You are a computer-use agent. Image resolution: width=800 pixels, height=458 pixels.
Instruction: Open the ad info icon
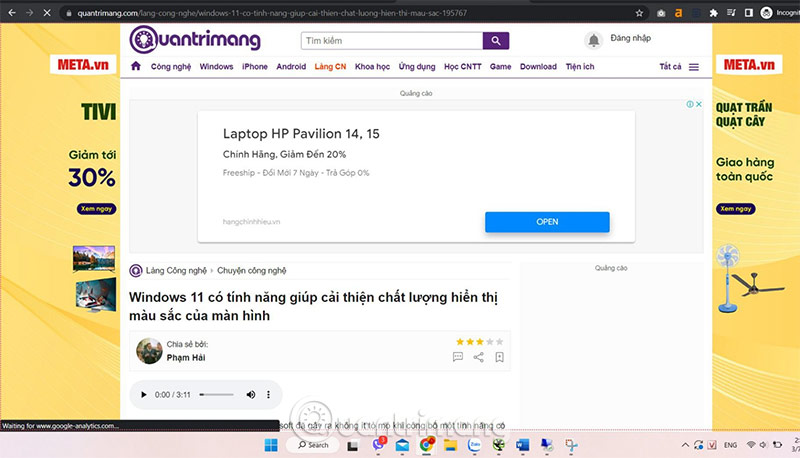690,104
